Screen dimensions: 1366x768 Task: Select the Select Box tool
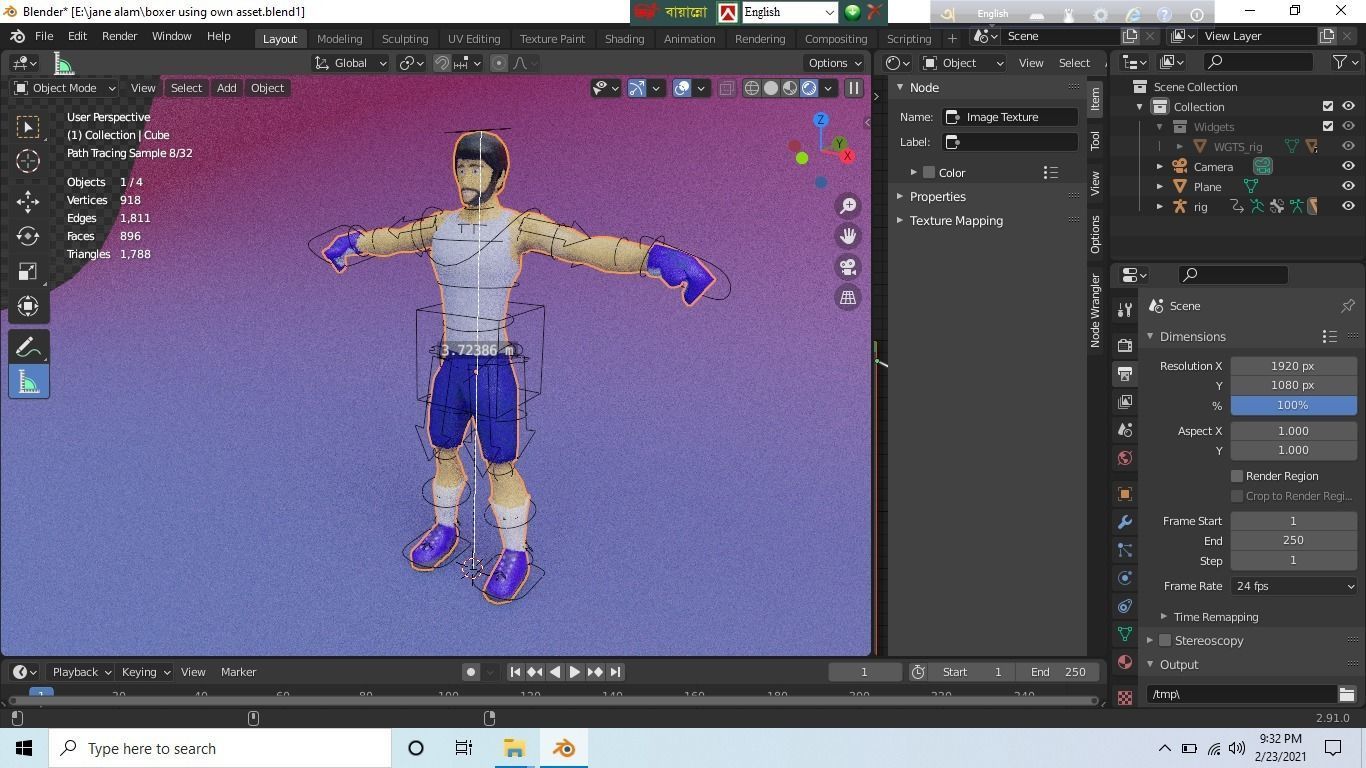coord(28,127)
